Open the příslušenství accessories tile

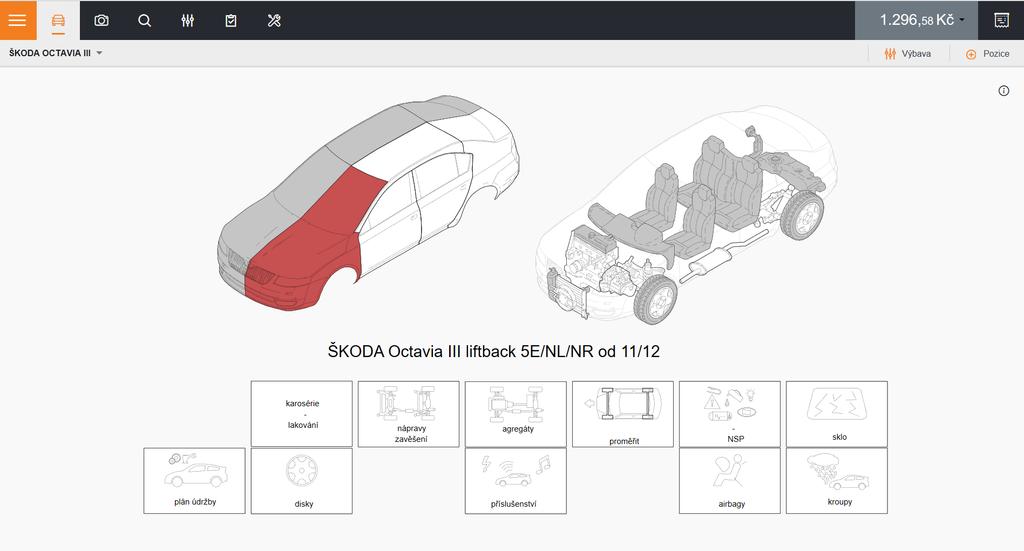tap(516, 480)
